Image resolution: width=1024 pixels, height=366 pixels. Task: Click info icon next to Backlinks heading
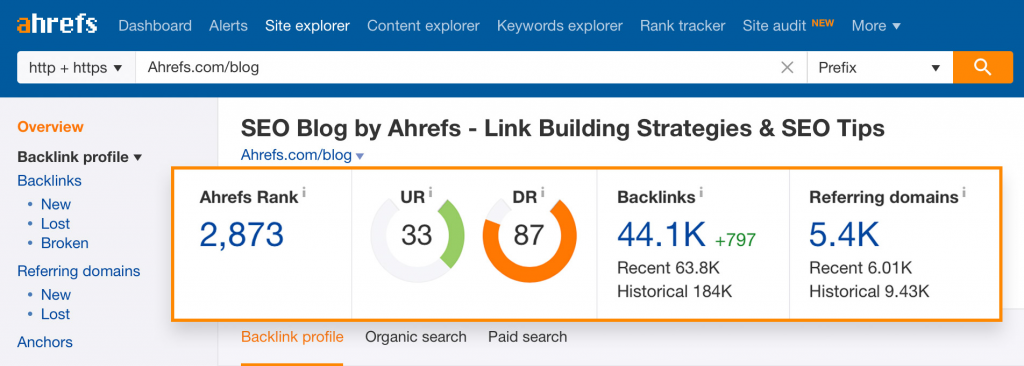(x=701, y=192)
